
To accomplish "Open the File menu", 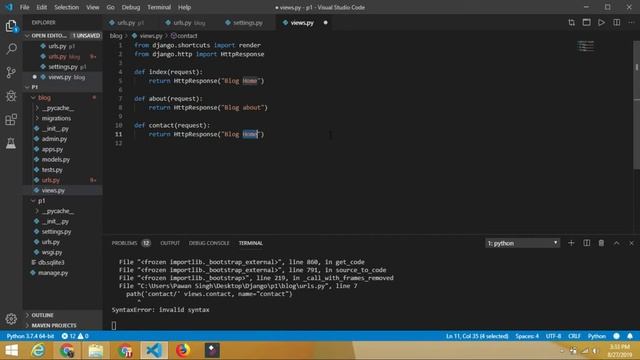I will point(24,7).
